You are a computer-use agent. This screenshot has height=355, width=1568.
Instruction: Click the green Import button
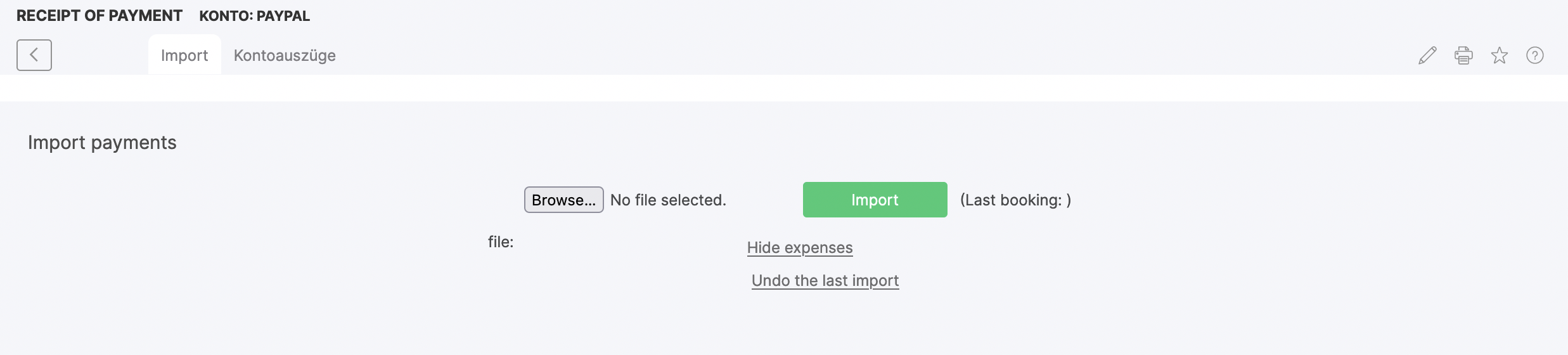875,200
